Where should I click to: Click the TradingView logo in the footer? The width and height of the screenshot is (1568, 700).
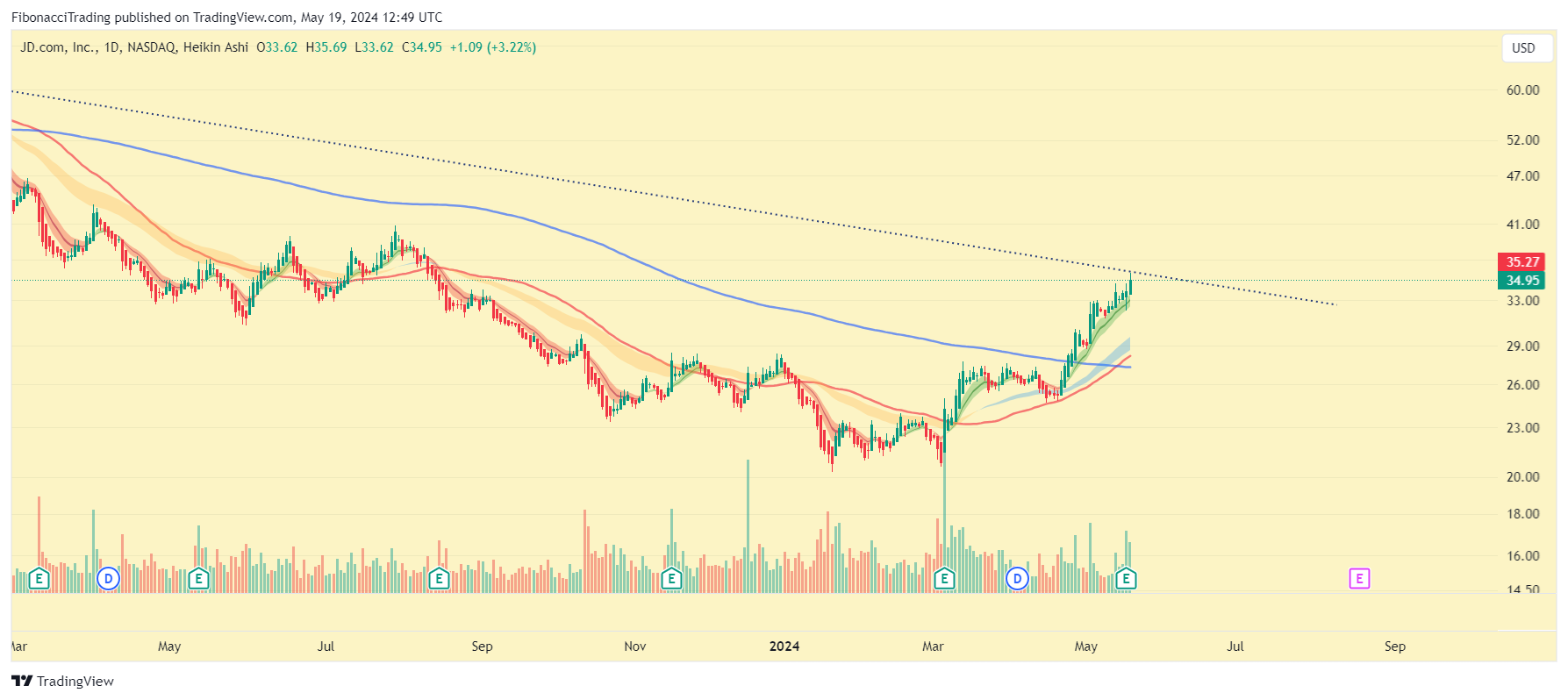[x=63, y=681]
